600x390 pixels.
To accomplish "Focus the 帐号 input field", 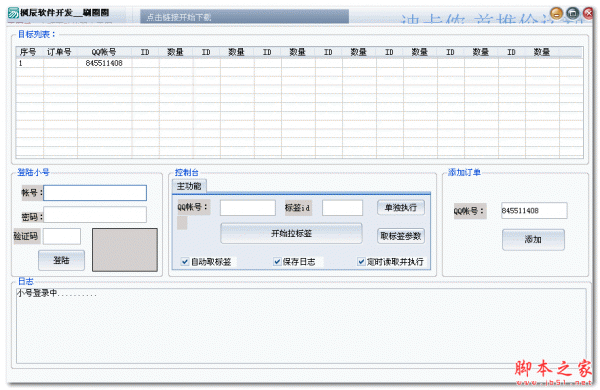I will (95, 193).
